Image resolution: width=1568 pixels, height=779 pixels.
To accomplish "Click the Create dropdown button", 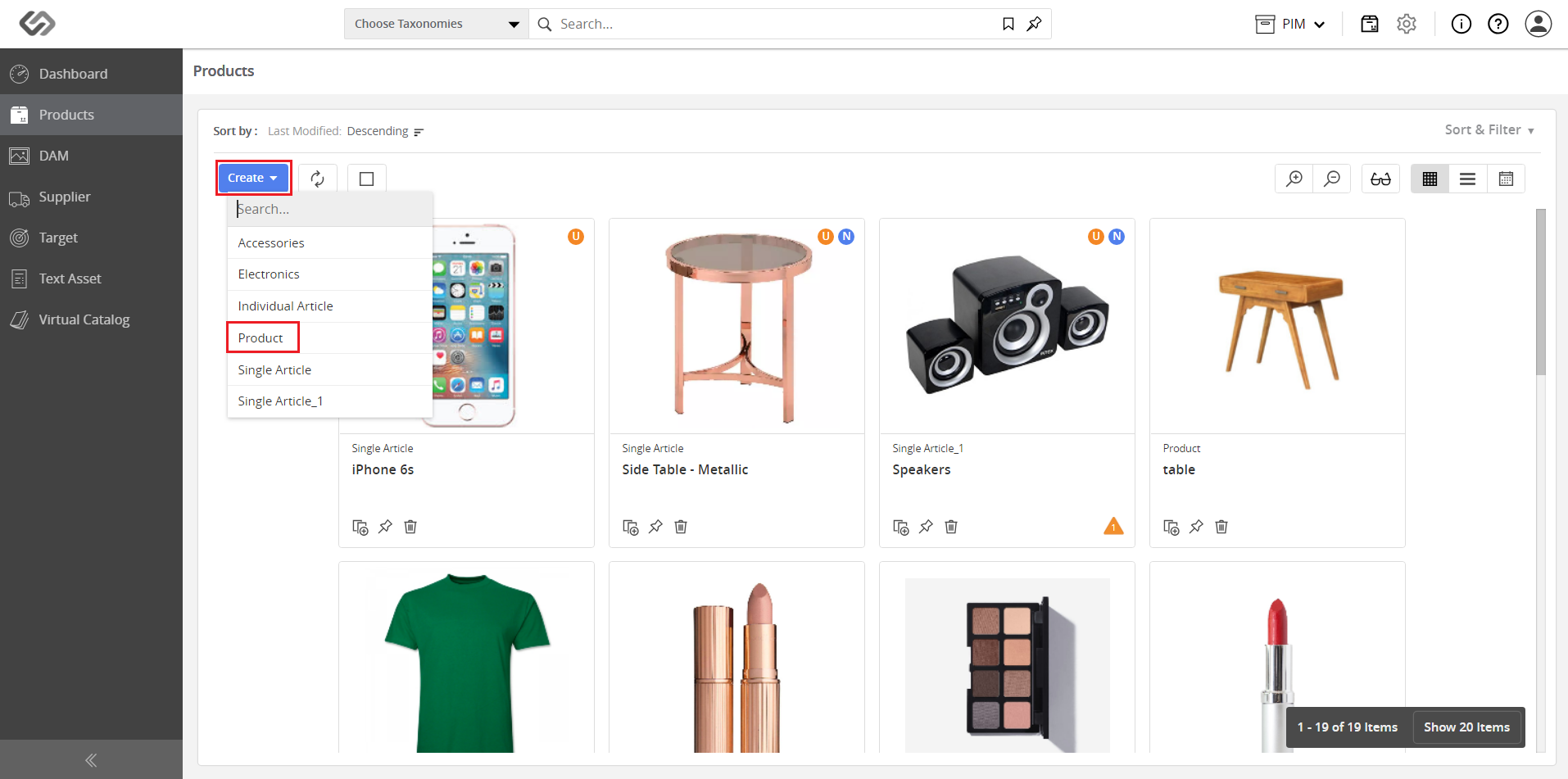I will click(x=253, y=178).
